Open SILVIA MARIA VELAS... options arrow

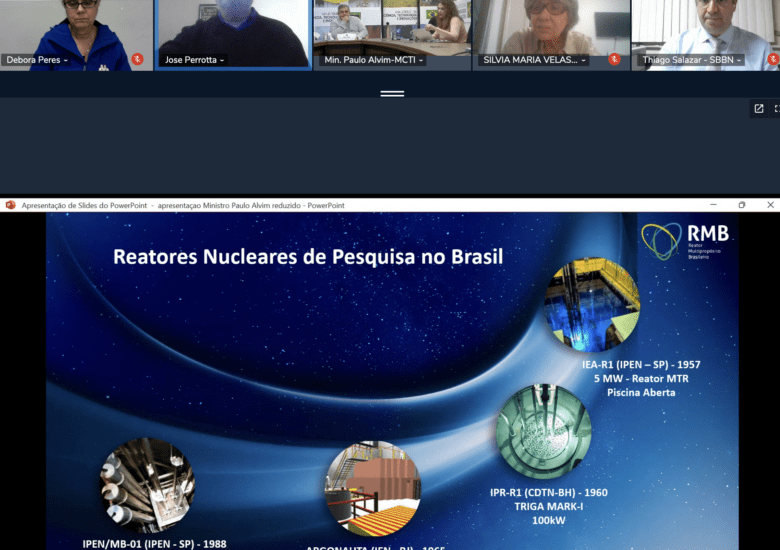pyautogui.click(x=584, y=60)
